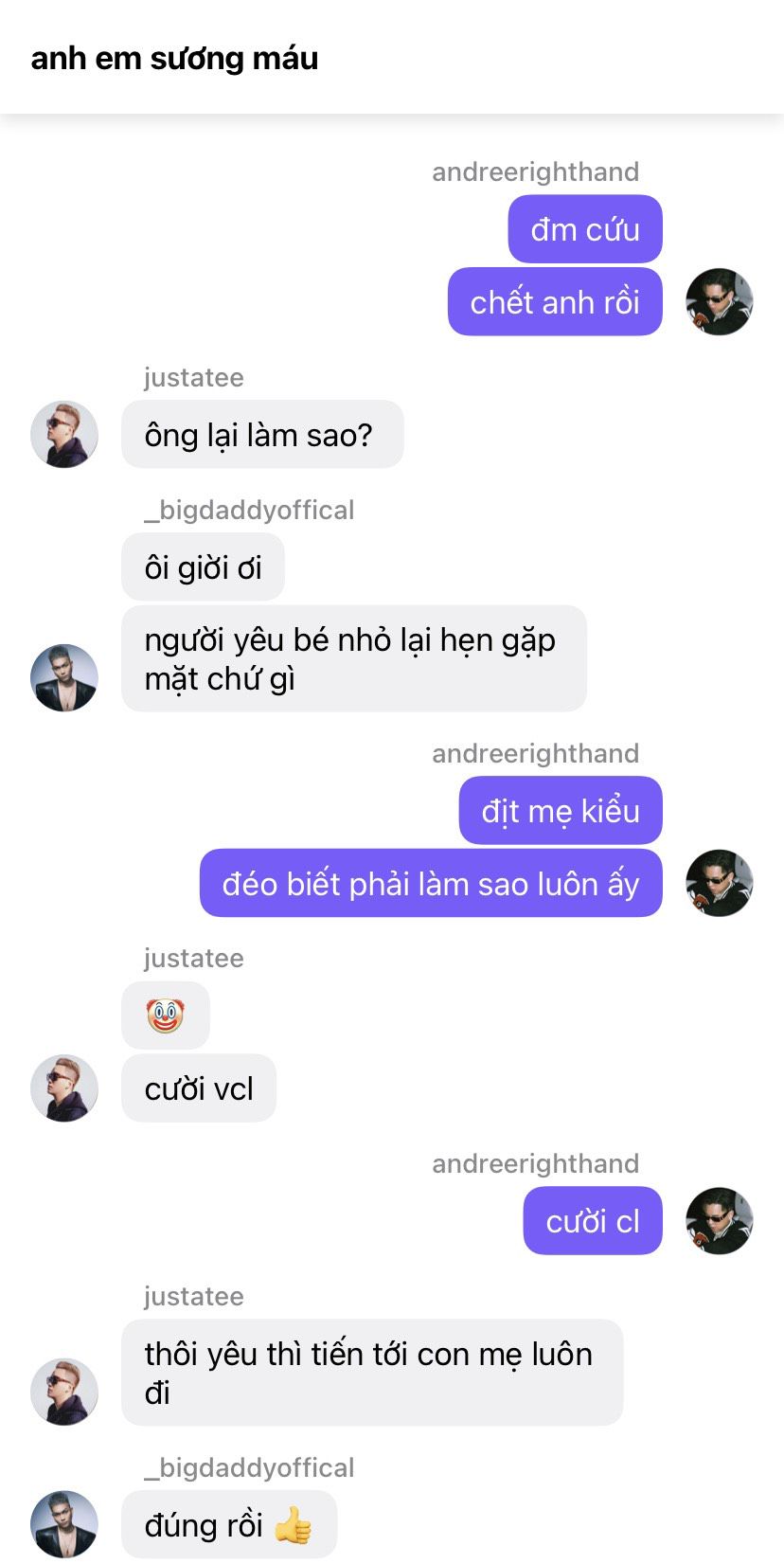Open the _bigdaddyoffical username above "ôi giời ơi"
The width and height of the screenshot is (784, 1564).
pos(249,510)
